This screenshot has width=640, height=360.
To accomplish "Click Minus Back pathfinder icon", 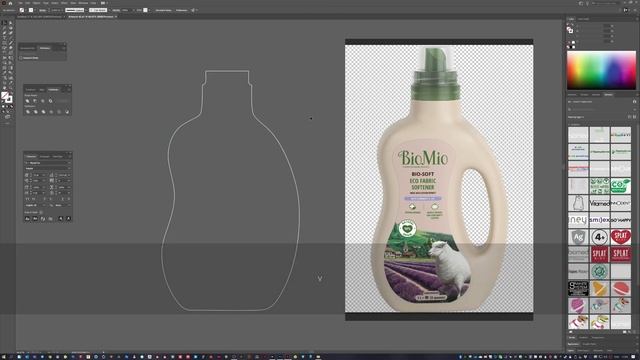I will [67, 112].
